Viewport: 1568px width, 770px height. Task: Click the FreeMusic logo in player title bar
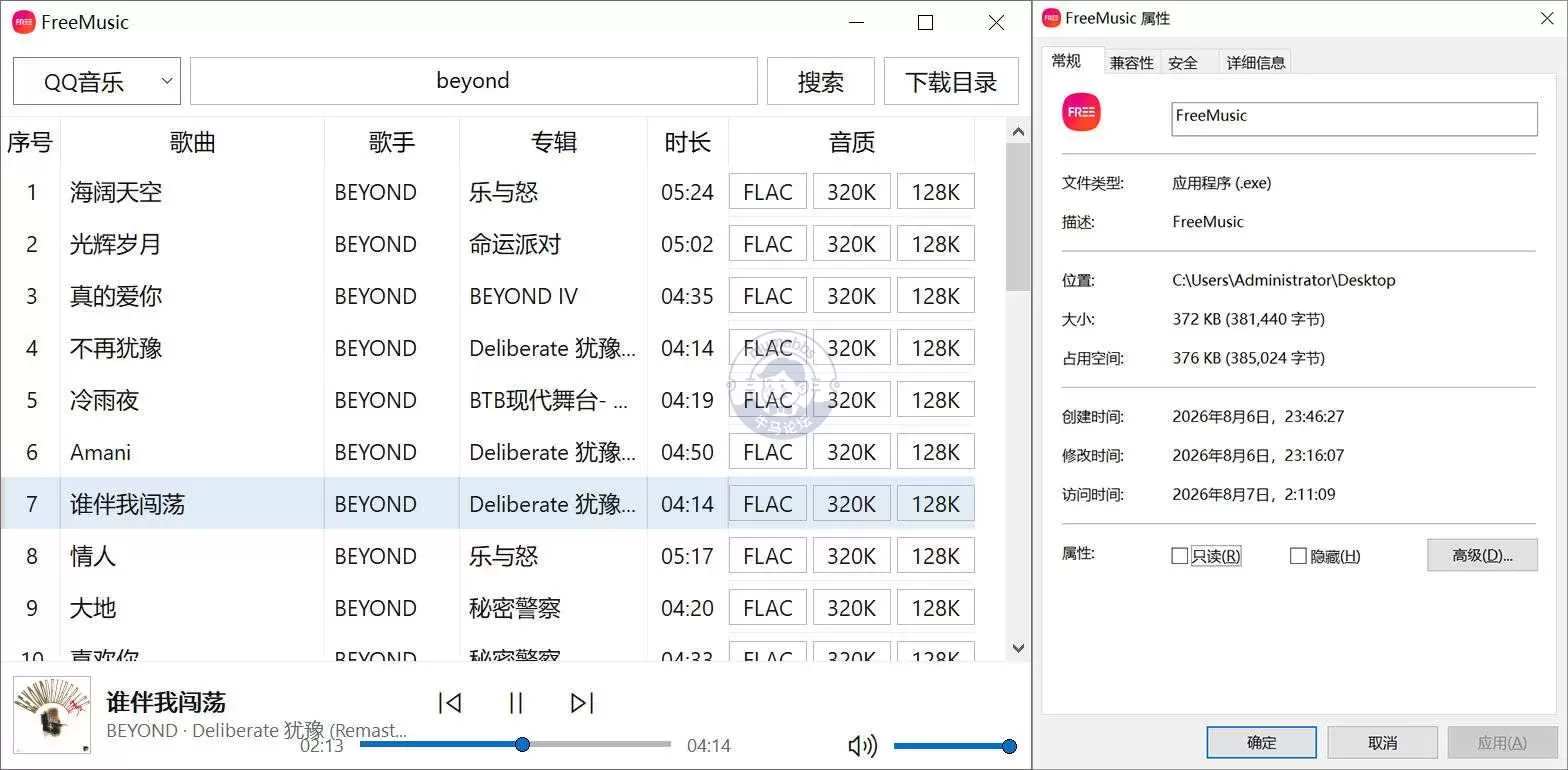point(23,22)
